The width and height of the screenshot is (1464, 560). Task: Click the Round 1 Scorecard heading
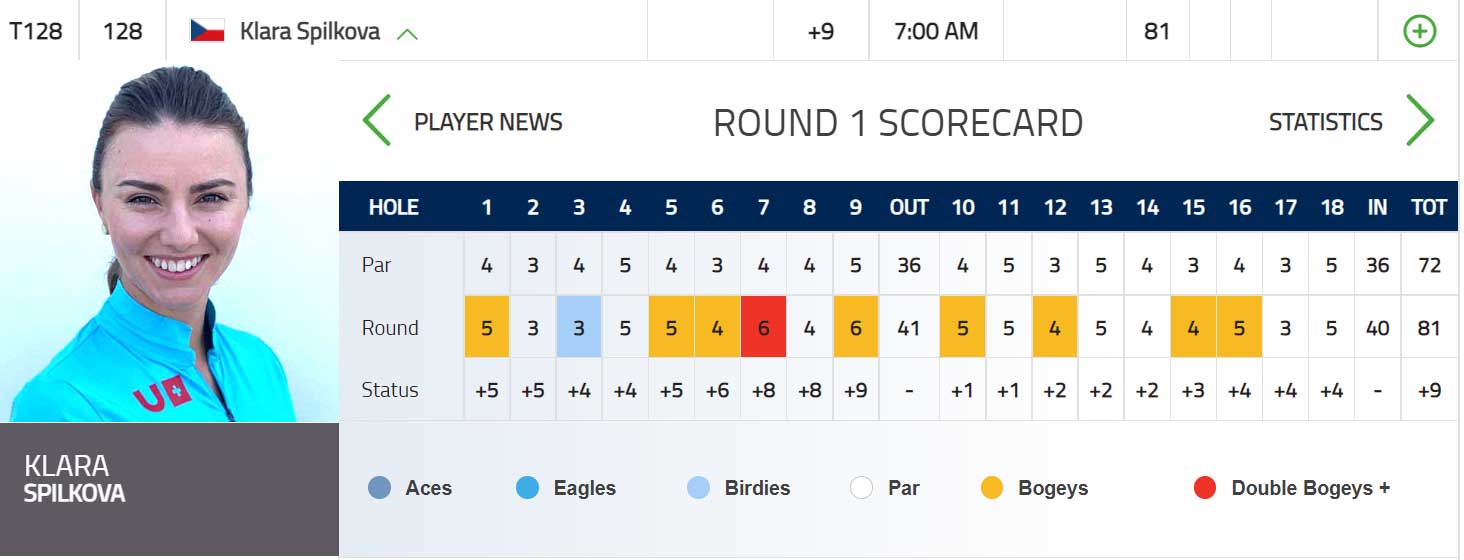(898, 123)
